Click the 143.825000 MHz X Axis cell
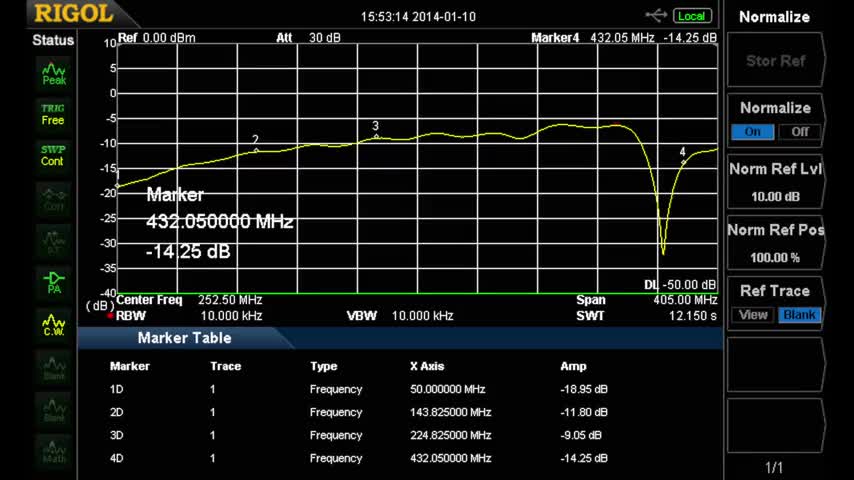The height and width of the screenshot is (480, 854). 450,412
